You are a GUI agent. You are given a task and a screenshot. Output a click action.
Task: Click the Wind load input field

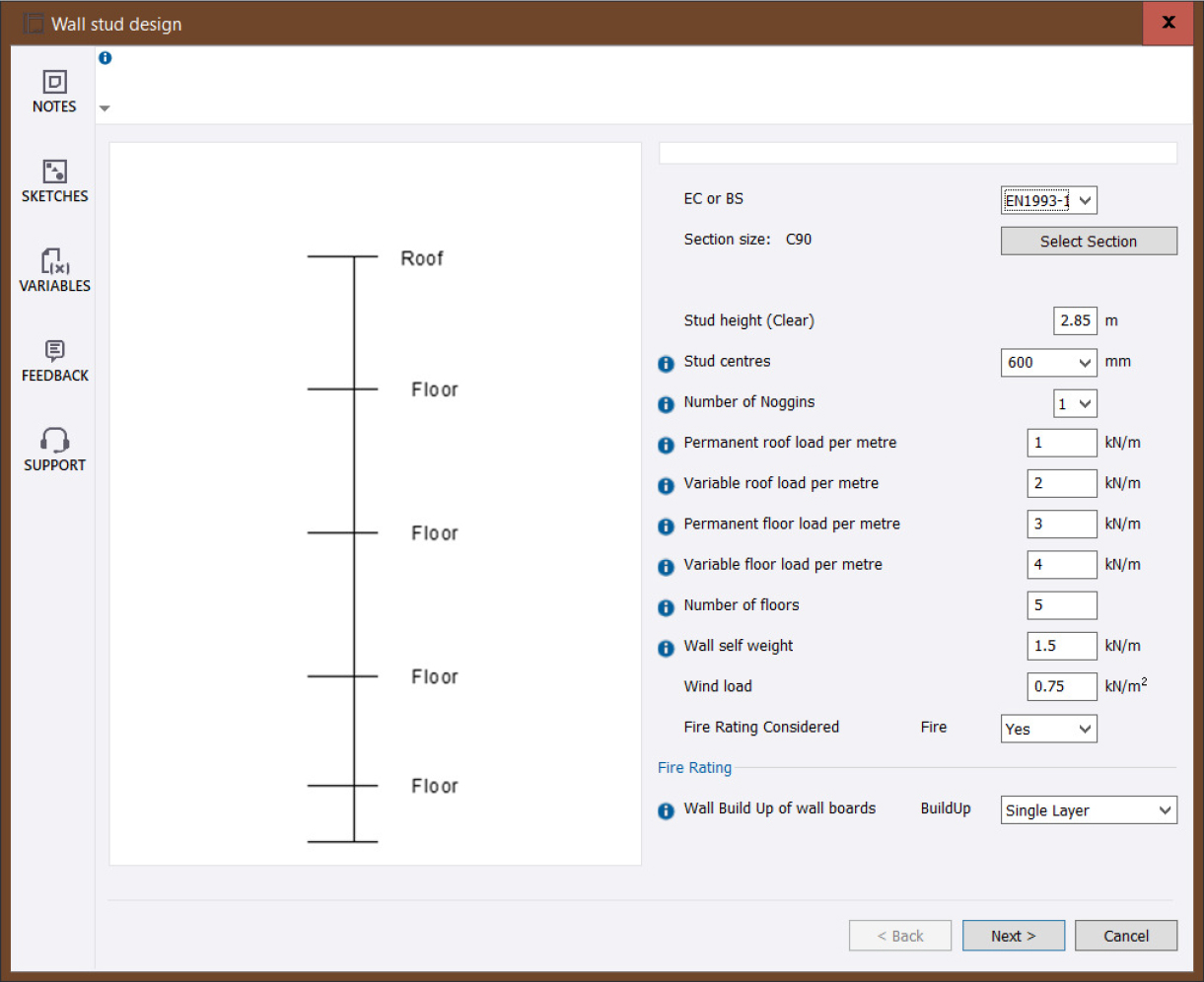(x=1061, y=687)
